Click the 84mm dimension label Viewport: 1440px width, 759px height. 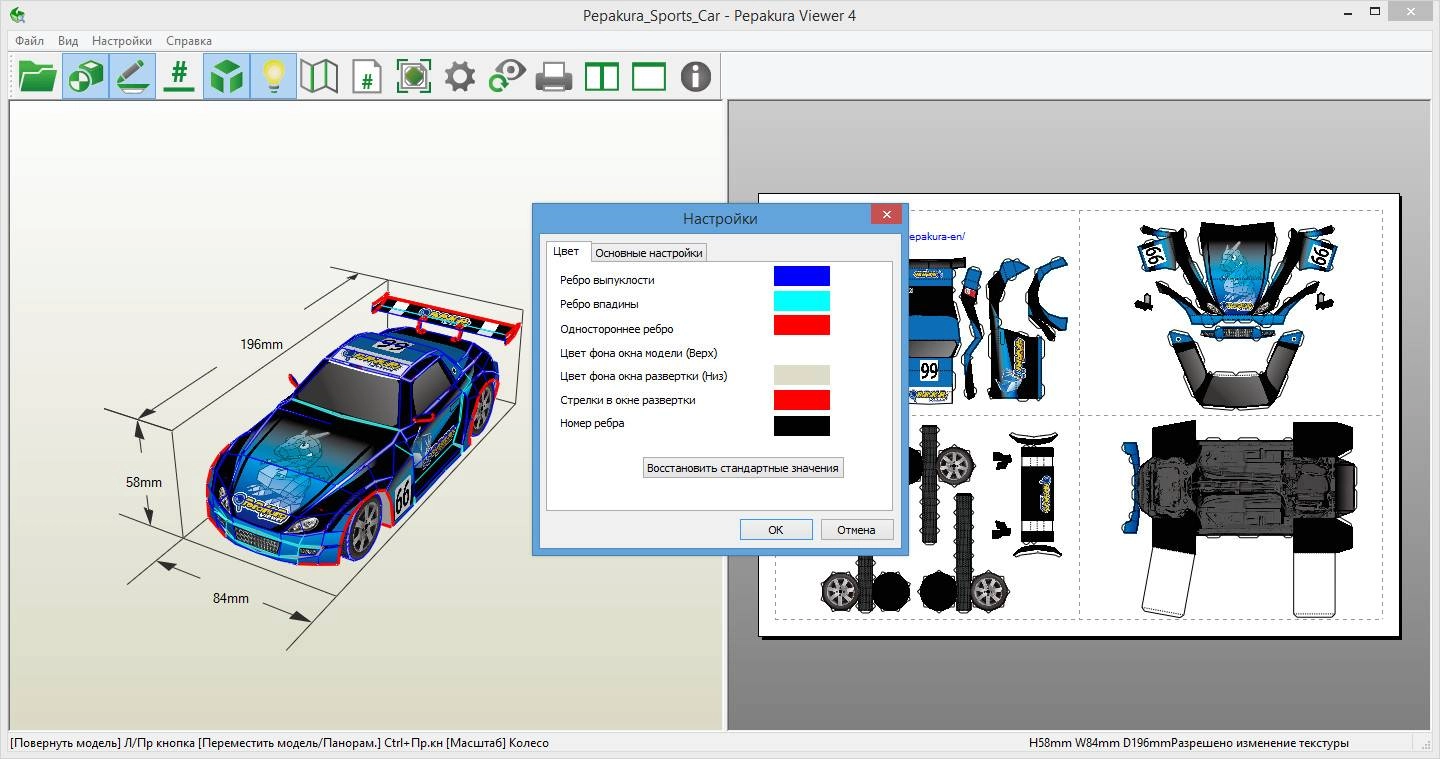[x=230, y=598]
